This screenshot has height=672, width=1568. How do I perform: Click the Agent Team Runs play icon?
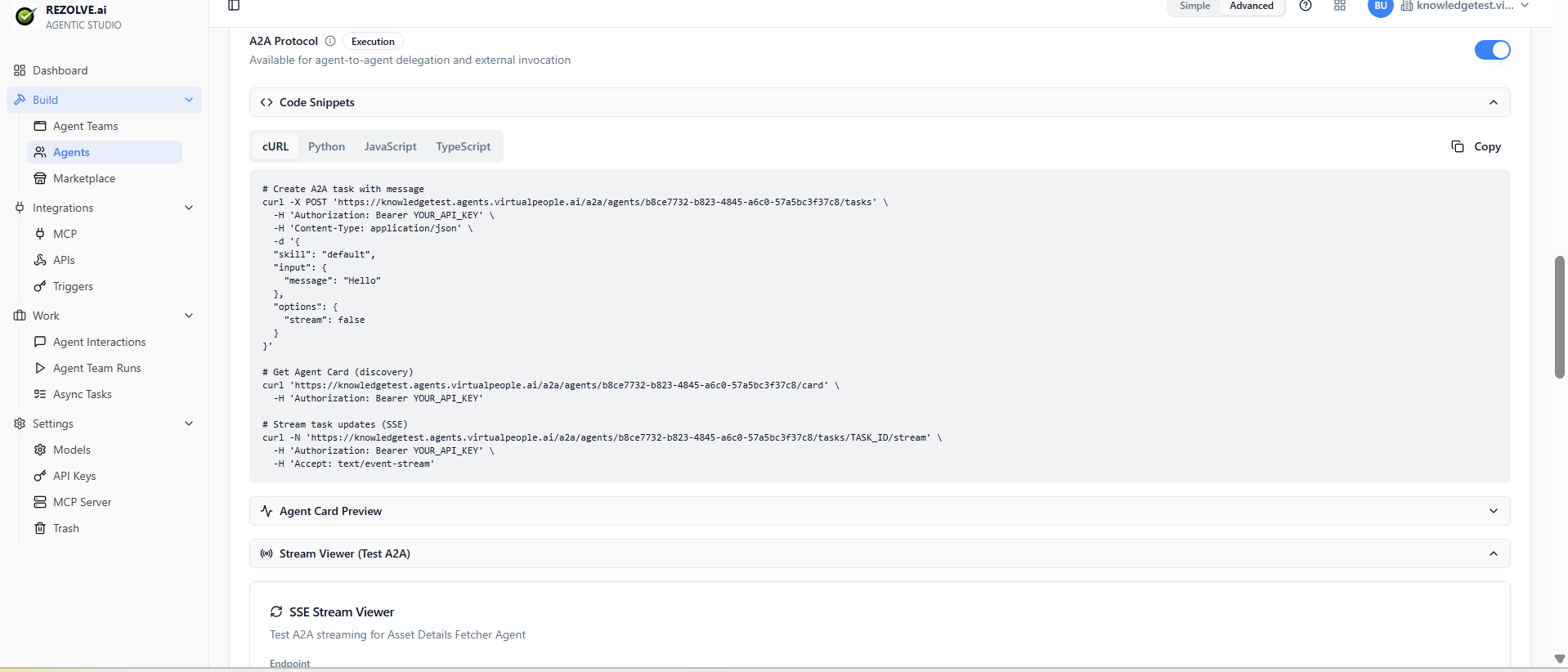40,368
